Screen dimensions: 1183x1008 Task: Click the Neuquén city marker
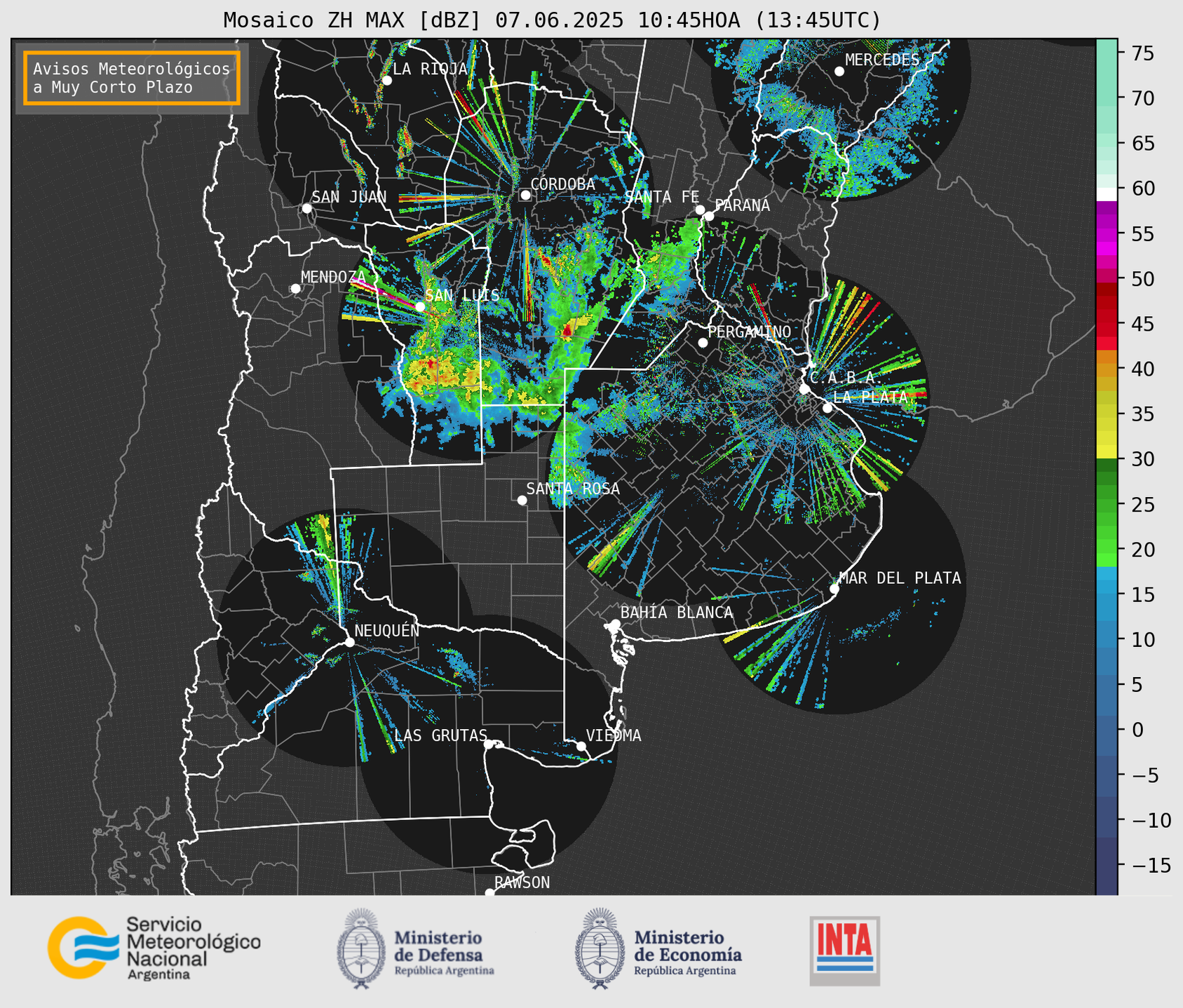[349, 642]
